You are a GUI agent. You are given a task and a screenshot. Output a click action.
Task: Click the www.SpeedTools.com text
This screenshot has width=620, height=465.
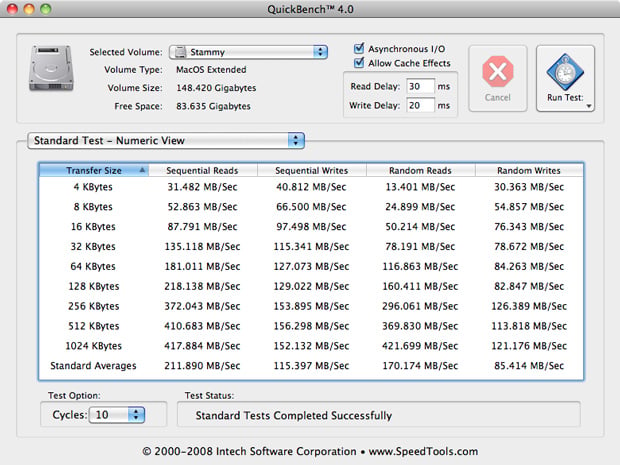click(x=423, y=451)
